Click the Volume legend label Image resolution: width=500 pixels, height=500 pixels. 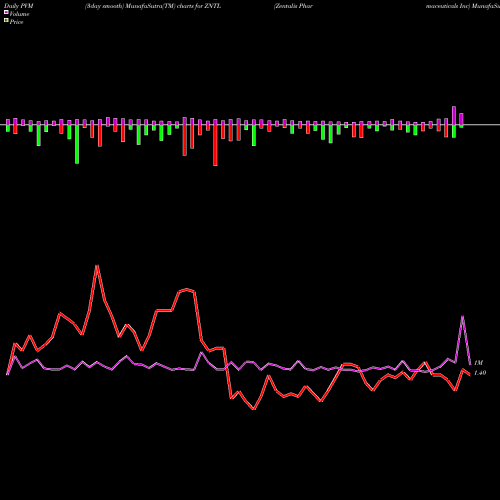point(19,14)
